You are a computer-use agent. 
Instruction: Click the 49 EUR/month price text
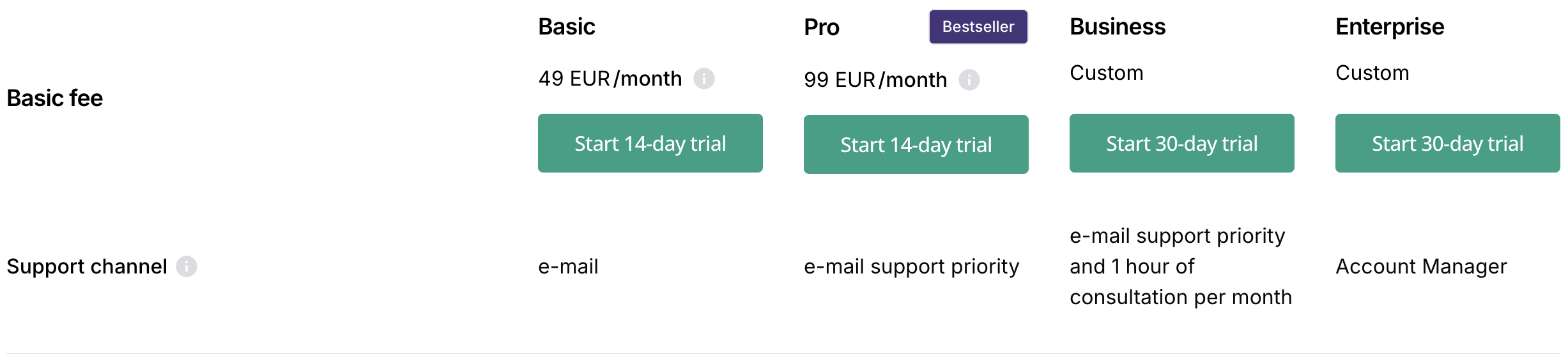pyautogui.click(x=610, y=79)
